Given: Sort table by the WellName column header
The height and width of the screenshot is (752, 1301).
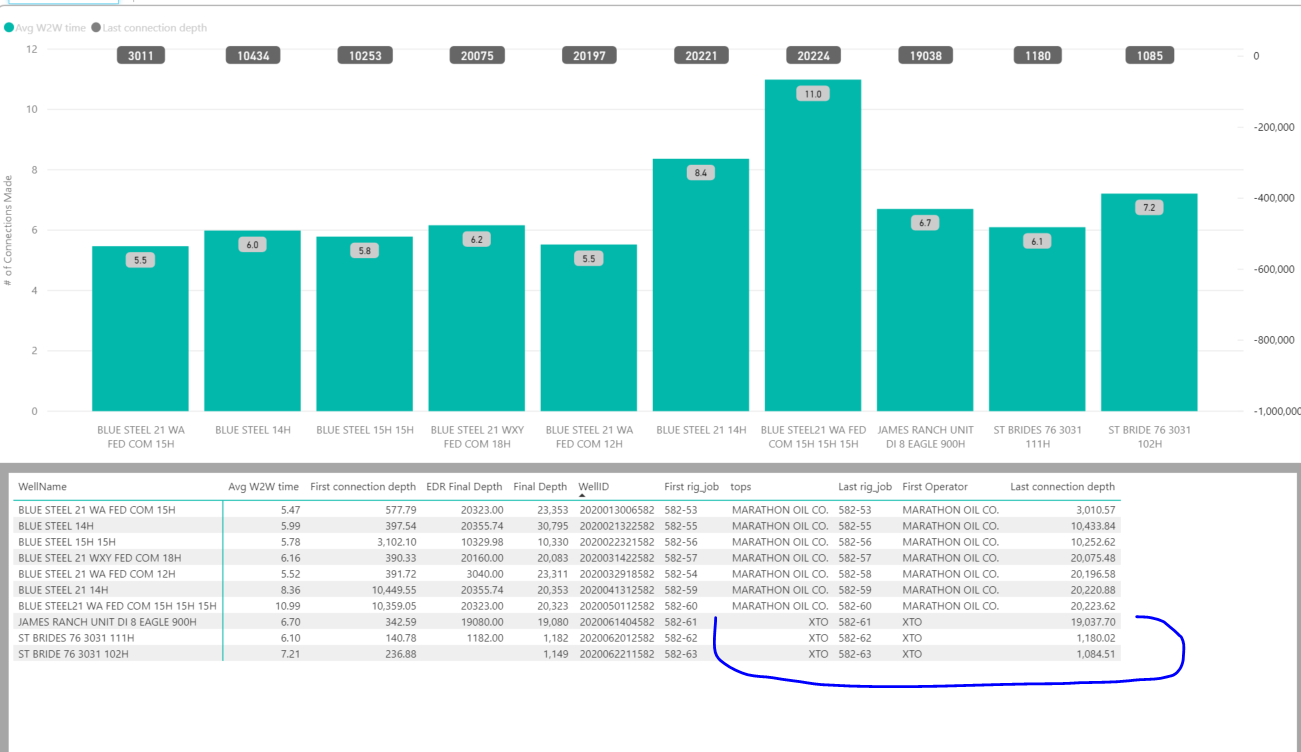Looking at the screenshot, I should 43,487.
